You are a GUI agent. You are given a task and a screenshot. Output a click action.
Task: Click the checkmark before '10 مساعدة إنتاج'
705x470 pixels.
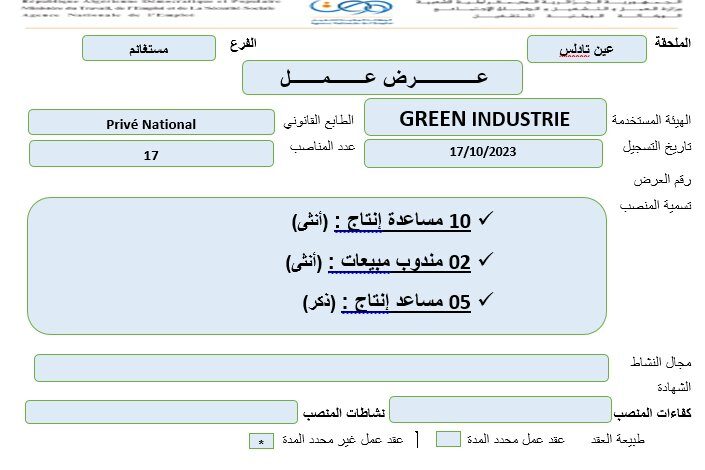pos(486,219)
